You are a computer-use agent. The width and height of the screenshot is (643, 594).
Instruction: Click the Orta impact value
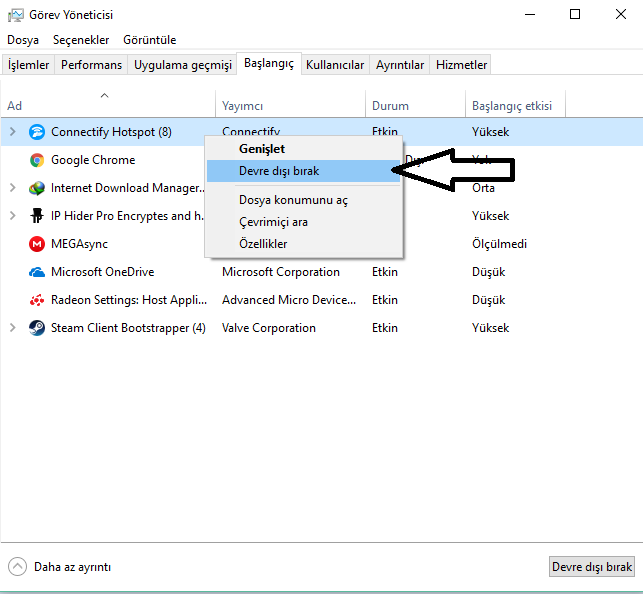click(483, 188)
